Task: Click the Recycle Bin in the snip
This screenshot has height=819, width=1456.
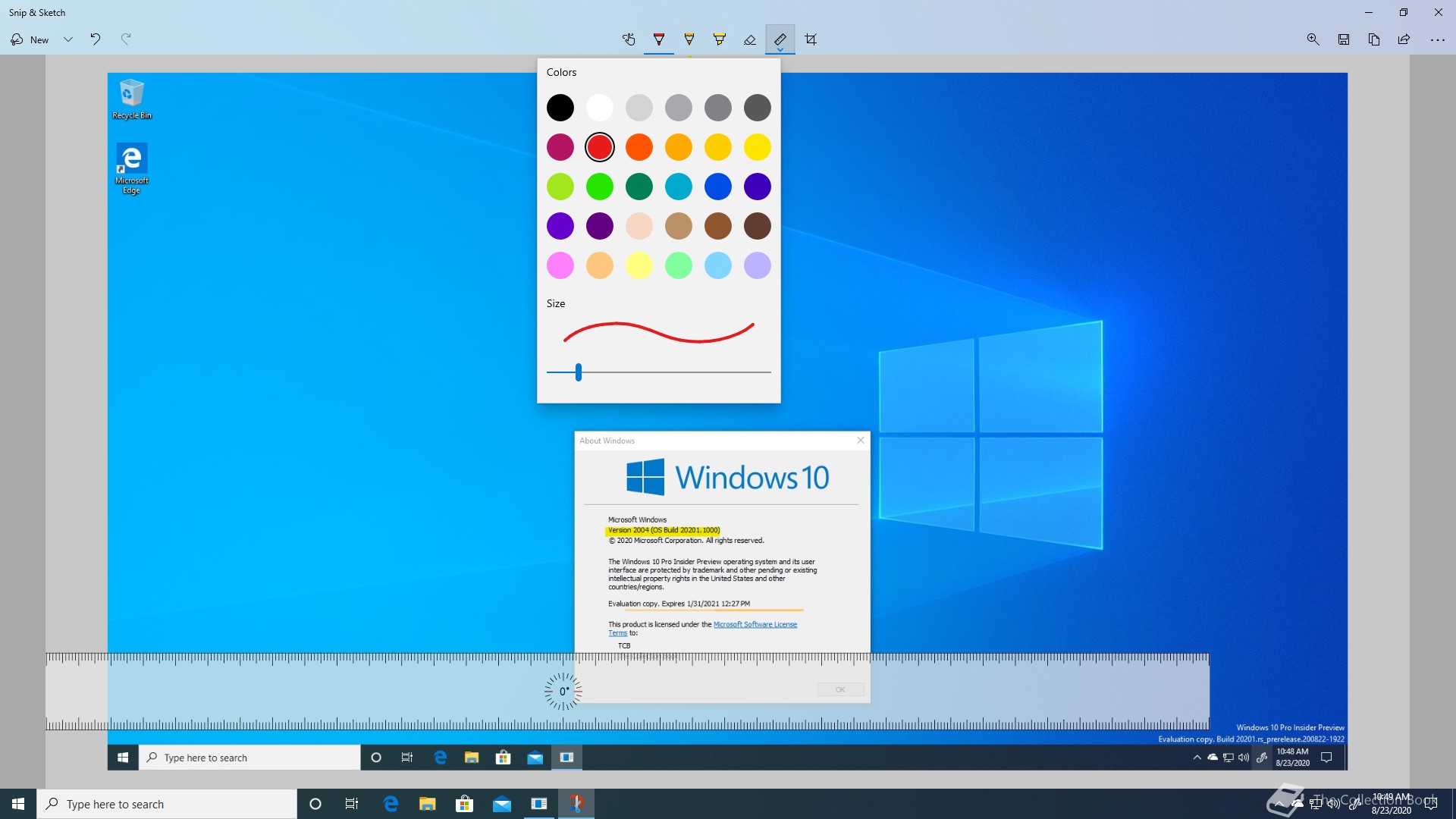Action: click(132, 99)
